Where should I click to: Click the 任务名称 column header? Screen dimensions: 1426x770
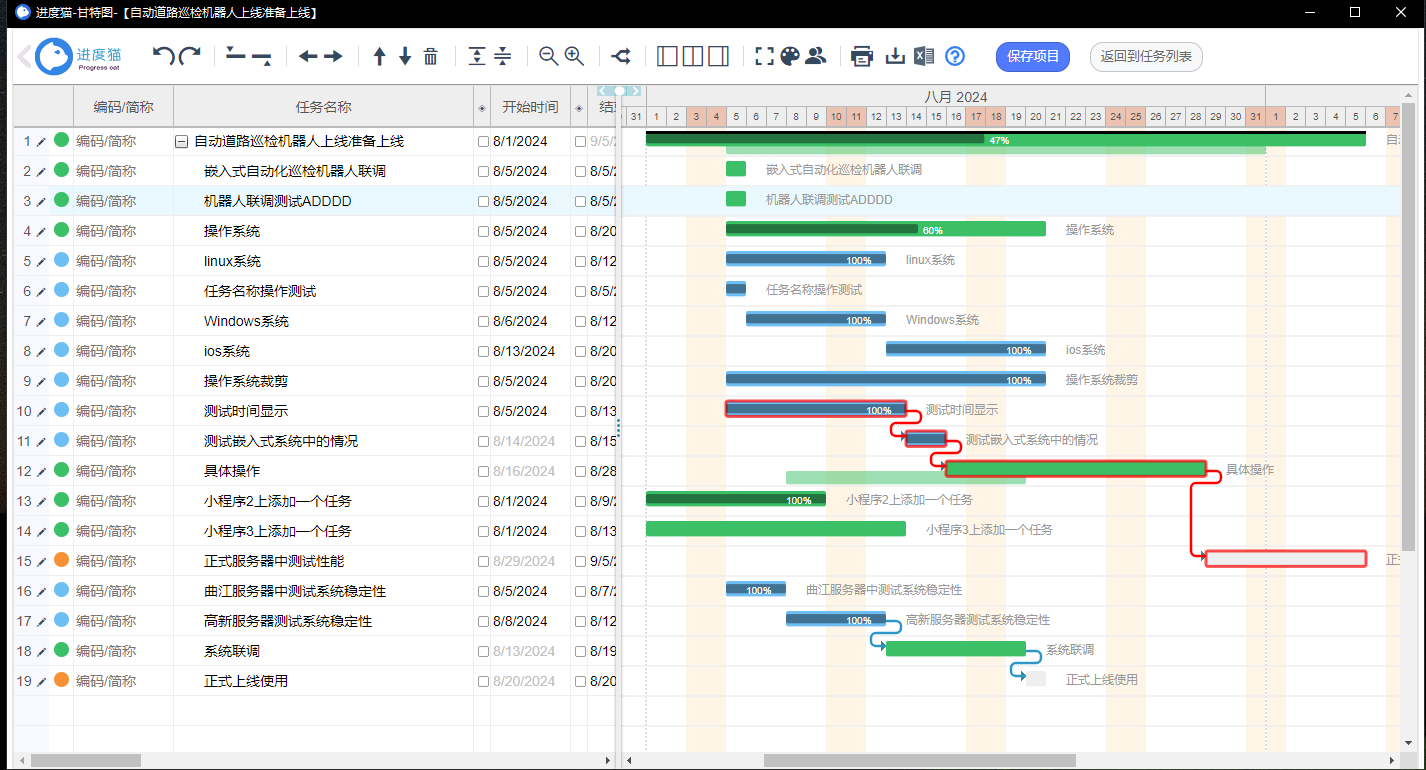(323, 107)
